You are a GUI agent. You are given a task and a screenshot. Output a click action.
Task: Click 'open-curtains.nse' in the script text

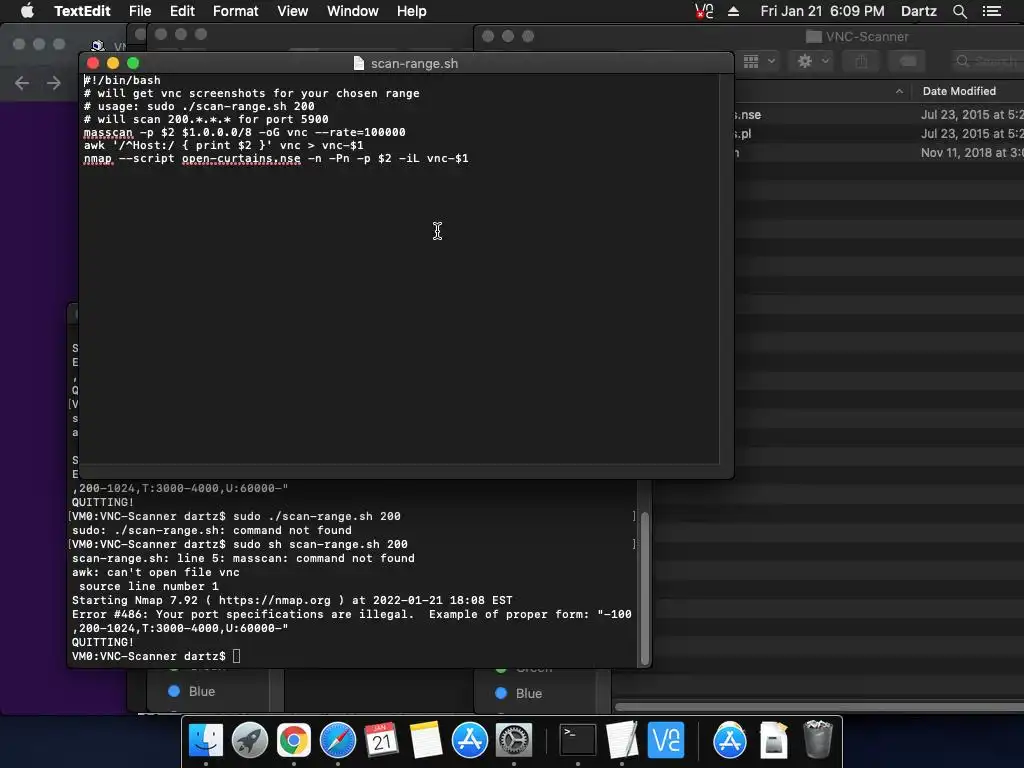(x=241, y=159)
